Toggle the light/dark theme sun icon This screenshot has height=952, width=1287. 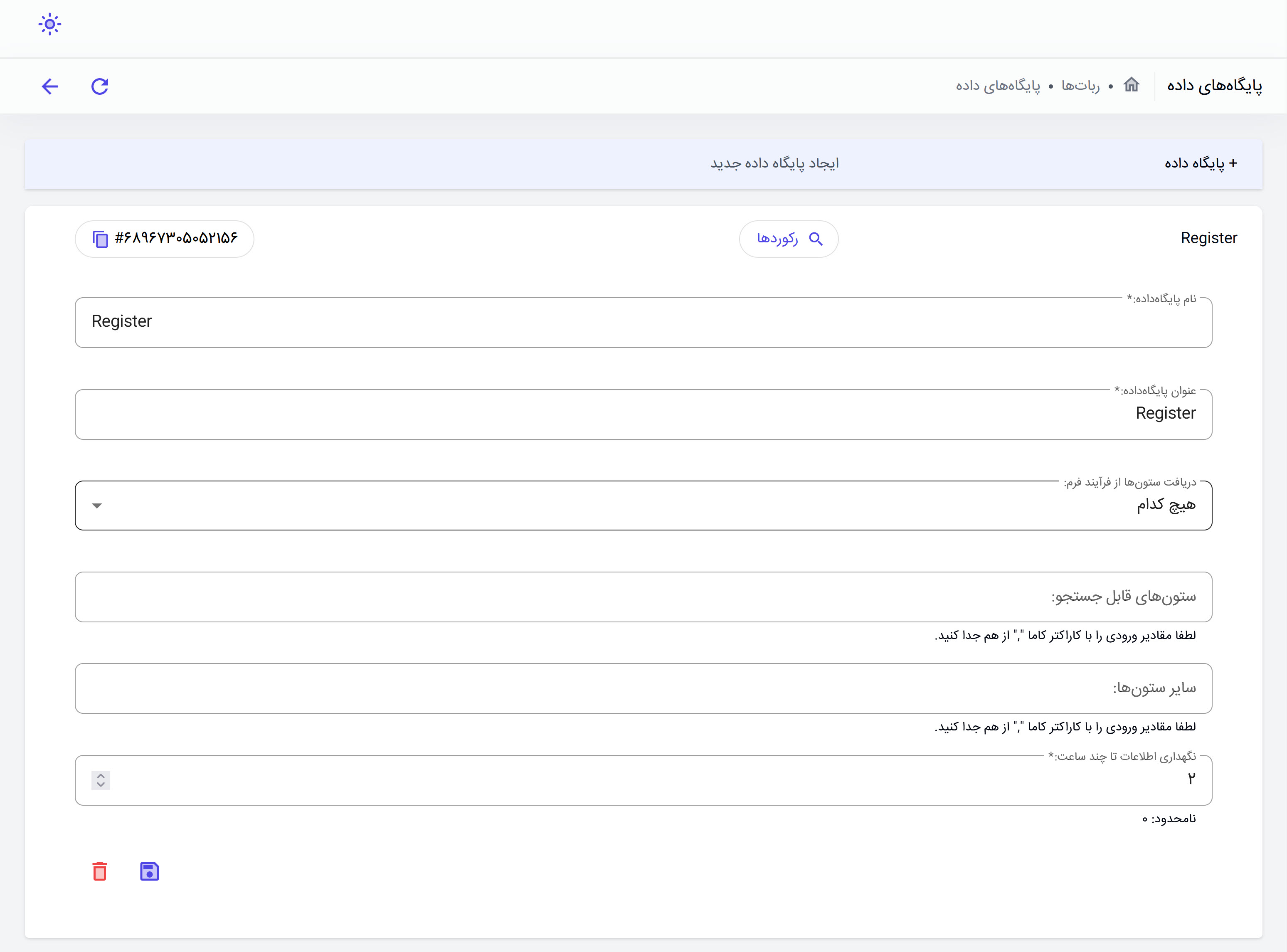49,24
